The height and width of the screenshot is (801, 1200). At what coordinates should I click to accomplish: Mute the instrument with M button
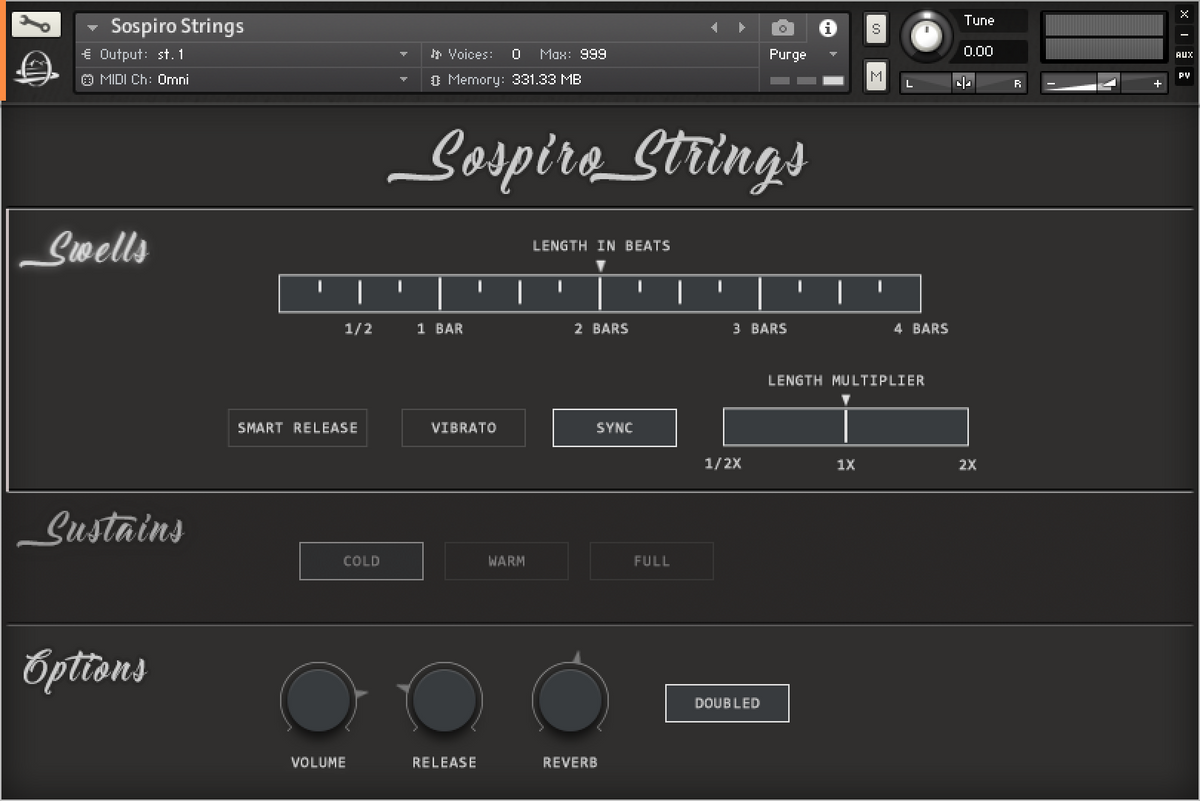[x=876, y=75]
